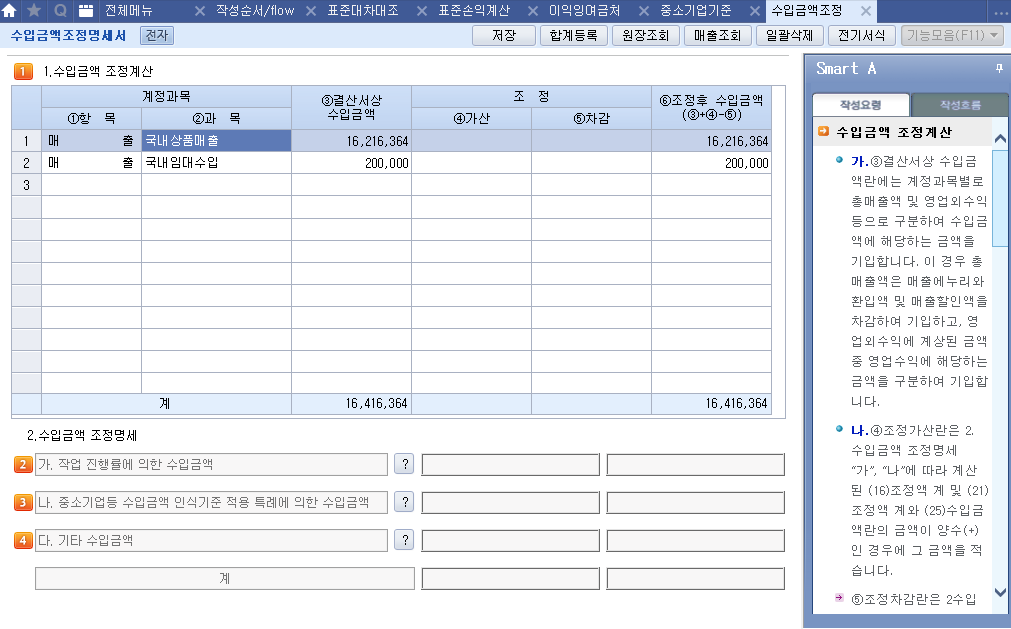Close the 작성순서/flow tab
The image size is (1011, 629).
tap(311, 11)
